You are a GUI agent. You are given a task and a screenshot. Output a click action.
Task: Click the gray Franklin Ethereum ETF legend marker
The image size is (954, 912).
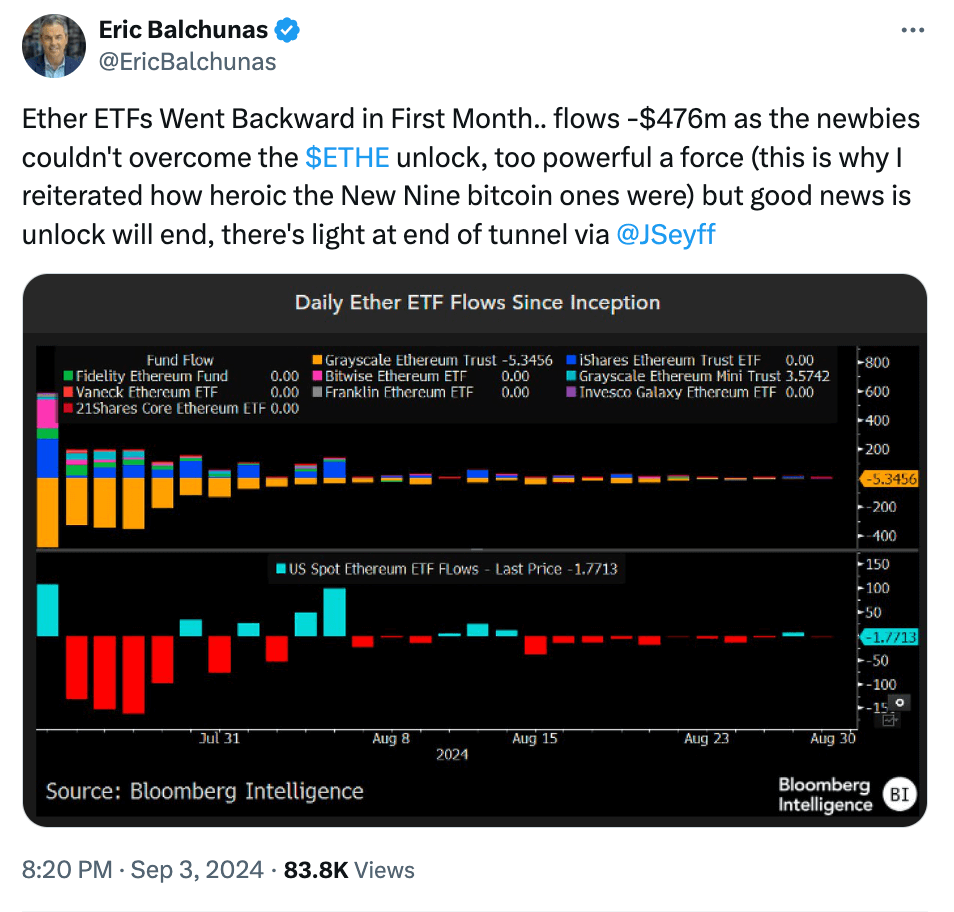point(317,392)
